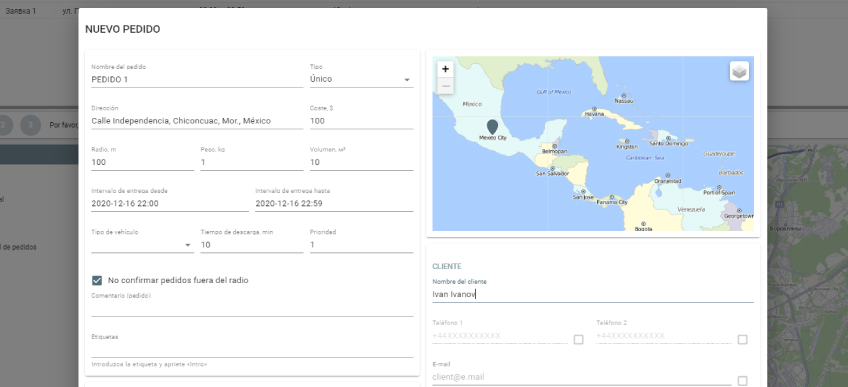Open the map layers selector

pos(739,71)
